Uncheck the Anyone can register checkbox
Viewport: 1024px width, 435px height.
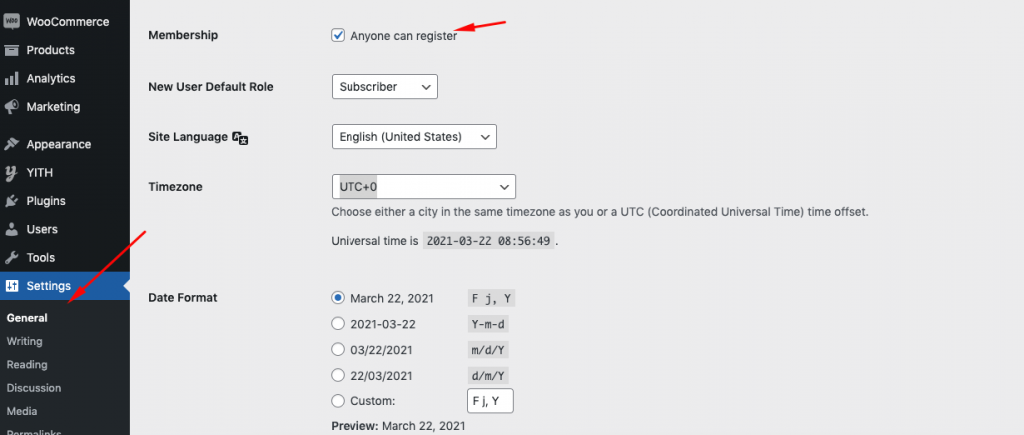click(338, 36)
